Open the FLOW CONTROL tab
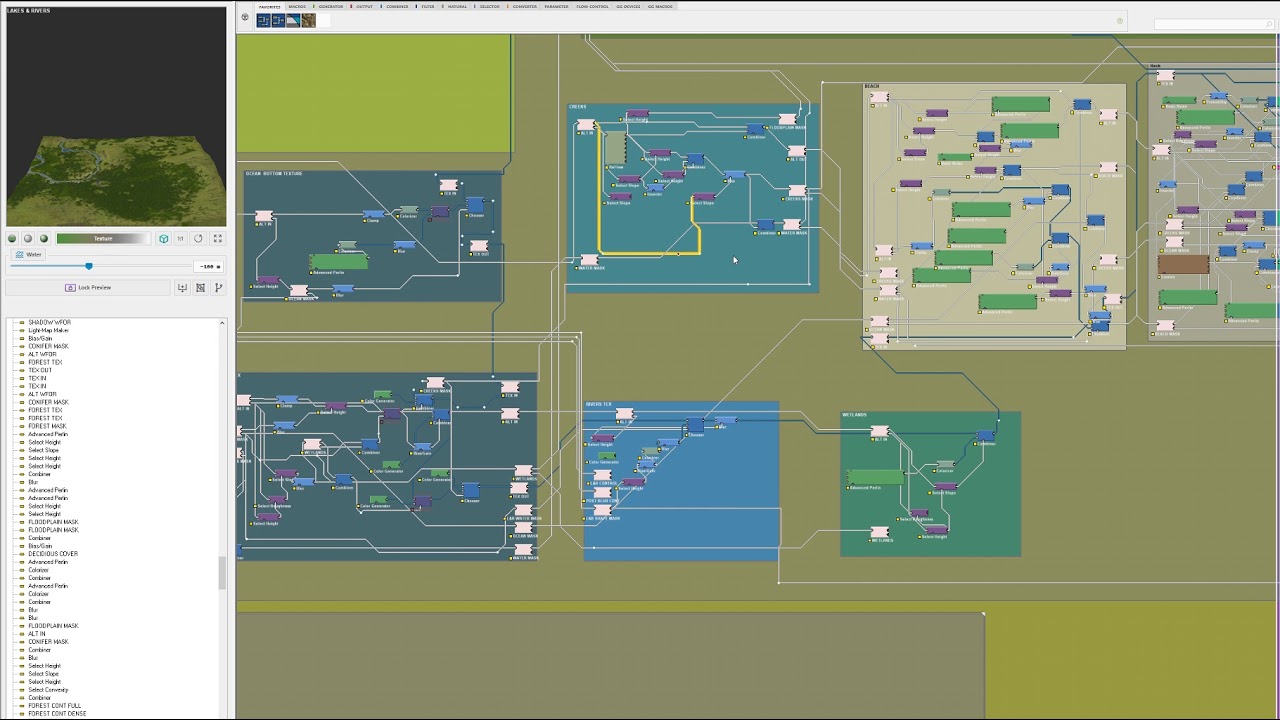The width and height of the screenshot is (1280, 720). coord(592,7)
